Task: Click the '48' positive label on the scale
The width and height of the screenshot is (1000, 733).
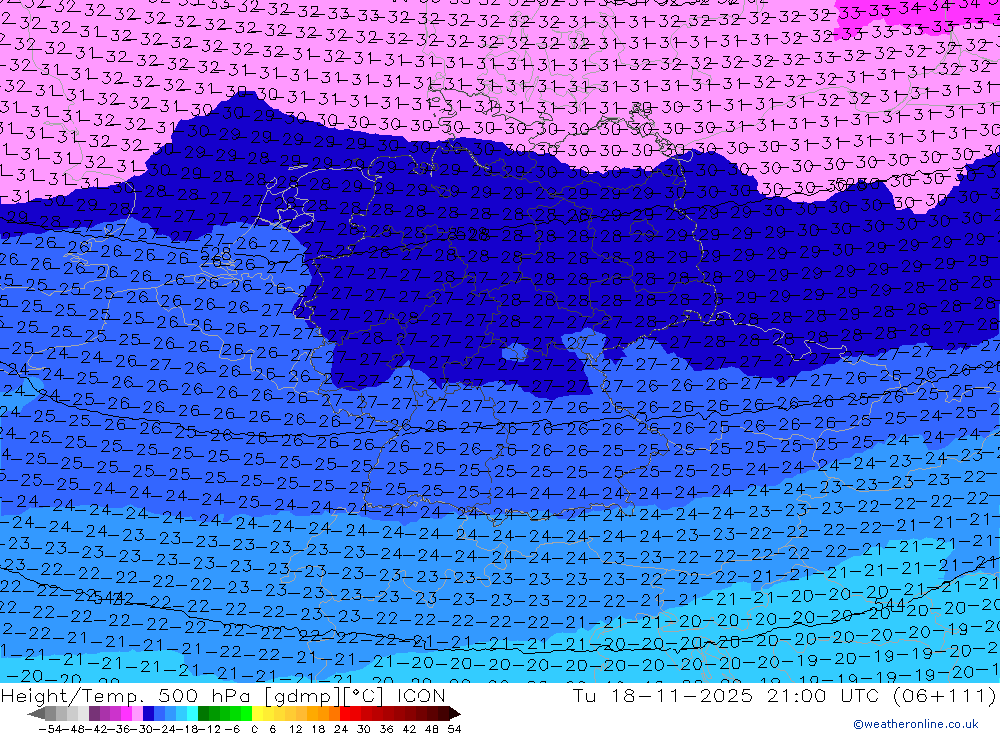Action: (x=432, y=729)
